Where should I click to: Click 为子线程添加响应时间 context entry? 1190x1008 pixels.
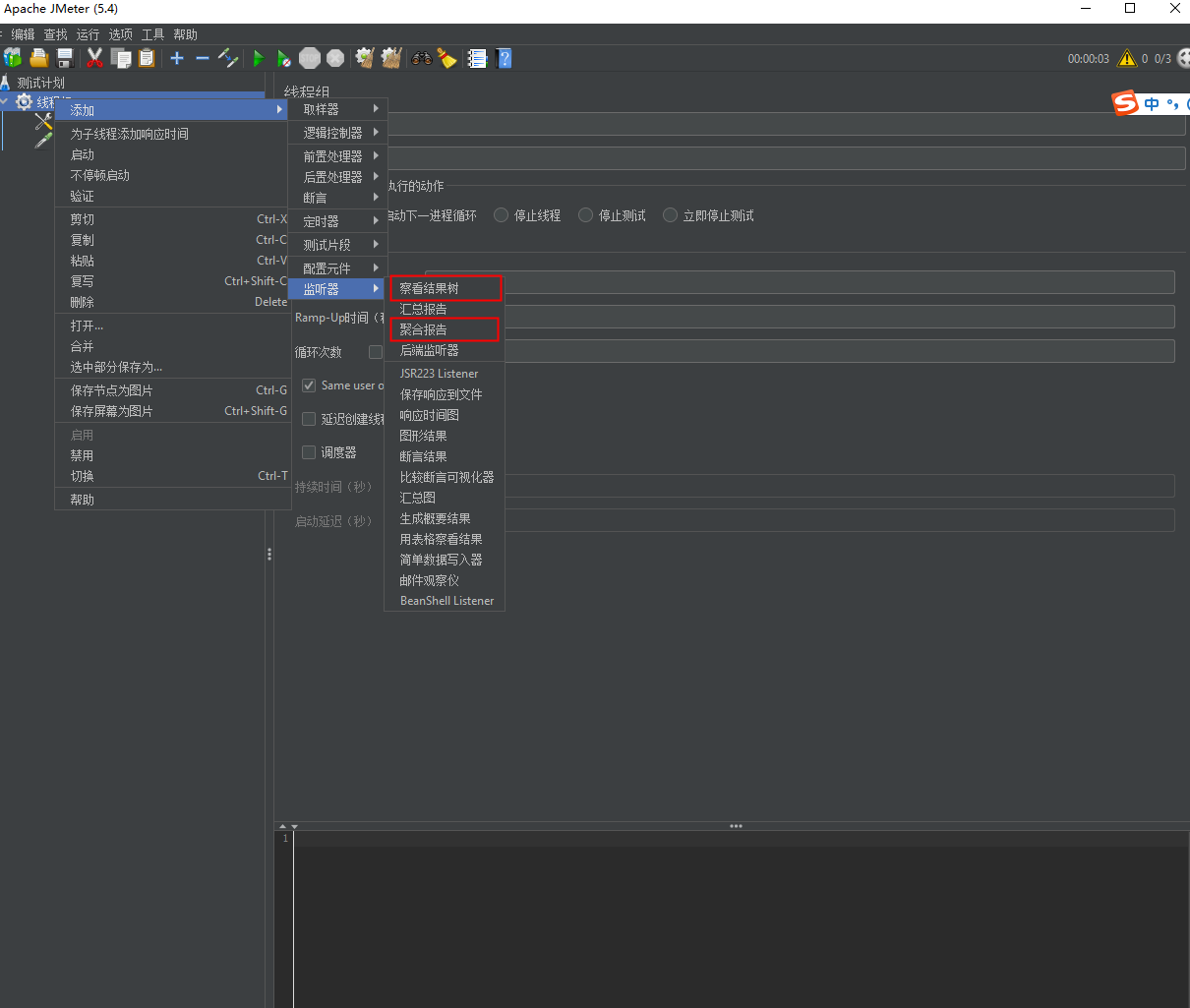point(173,134)
